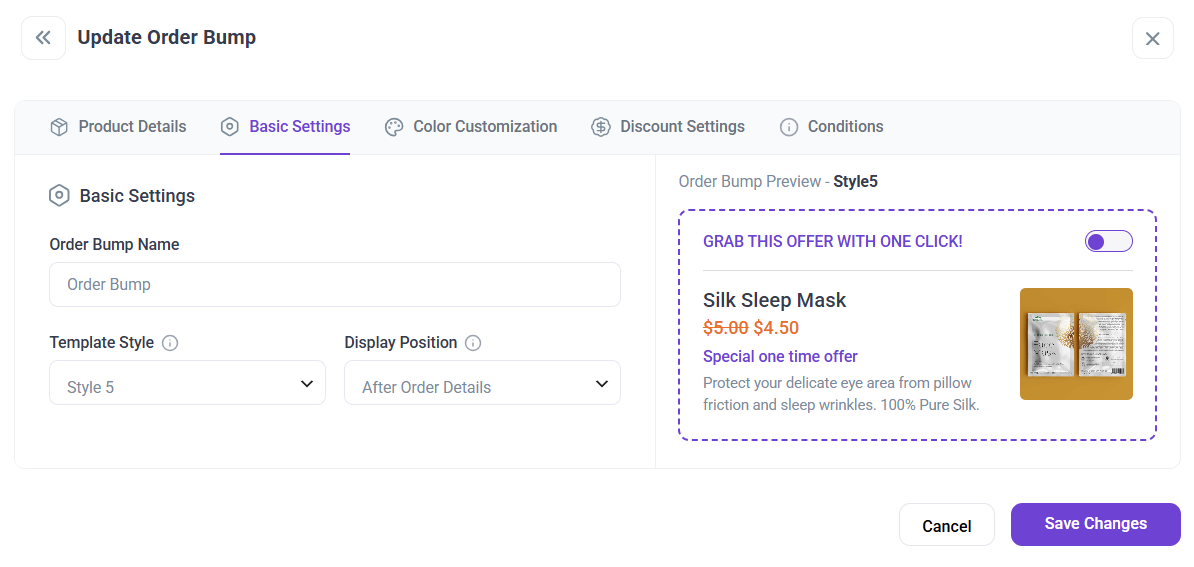Image resolution: width=1194 pixels, height=567 pixels.
Task: Expand the Display Position dropdown
Action: [x=482, y=383]
